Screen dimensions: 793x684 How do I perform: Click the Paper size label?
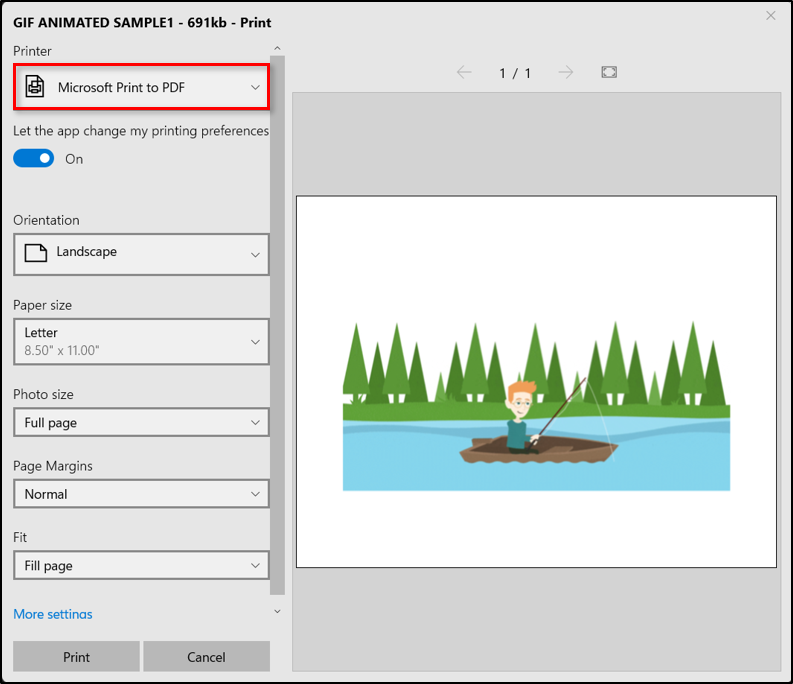(x=42, y=305)
